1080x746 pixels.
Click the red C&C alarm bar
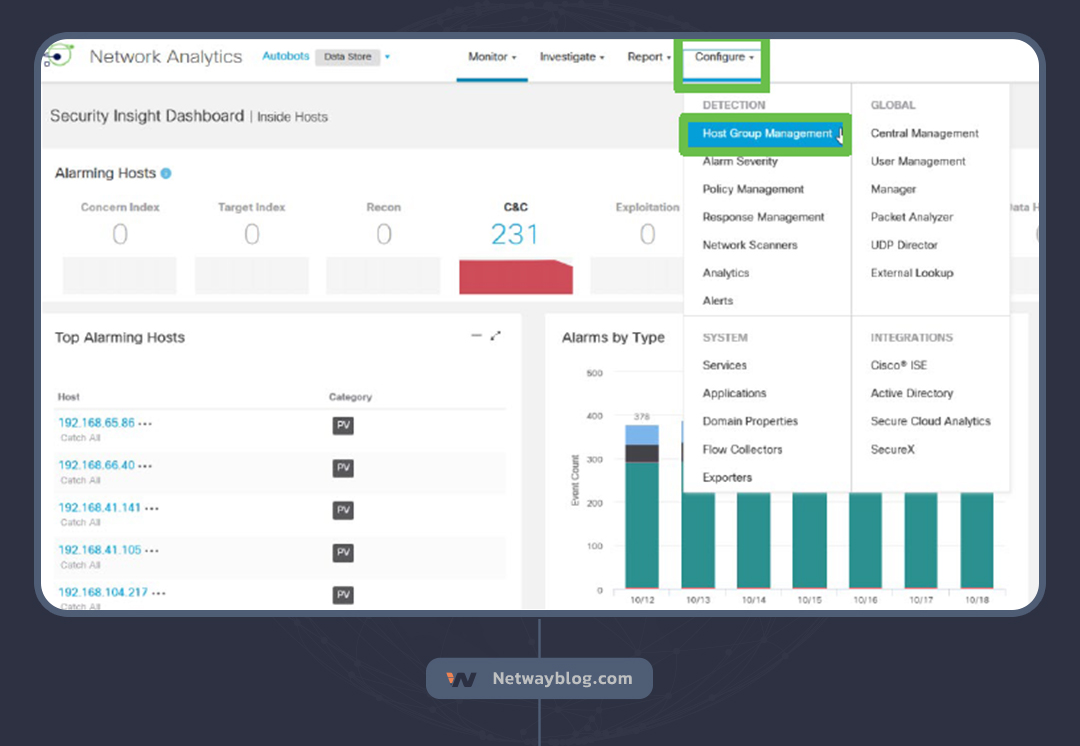[x=515, y=277]
